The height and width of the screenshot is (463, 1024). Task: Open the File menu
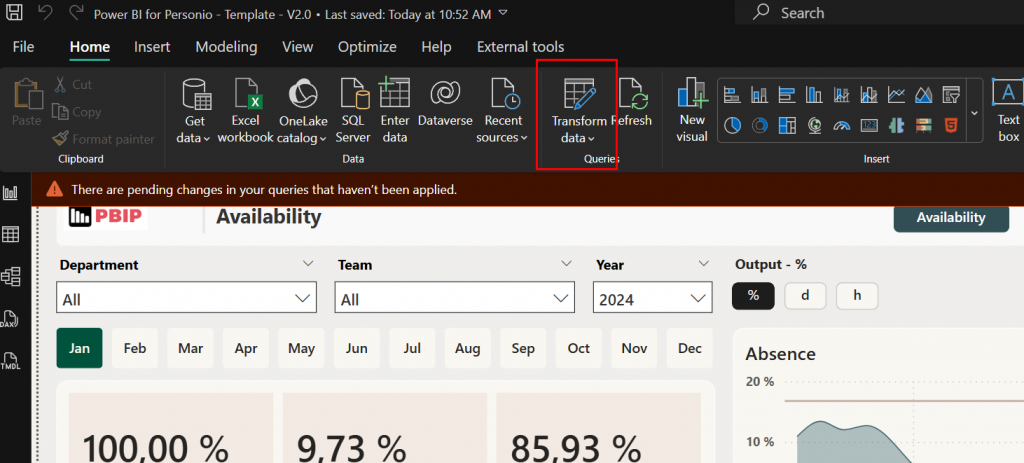(24, 47)
